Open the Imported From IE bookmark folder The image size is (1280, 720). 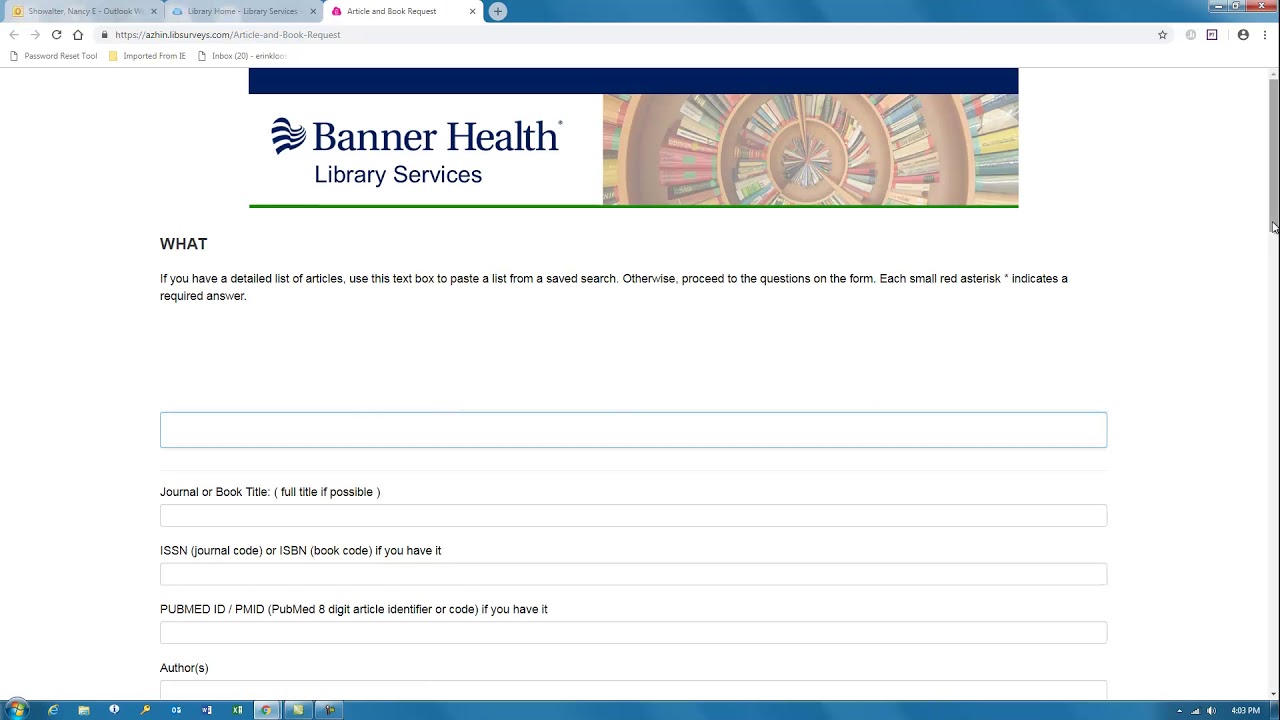147,56
